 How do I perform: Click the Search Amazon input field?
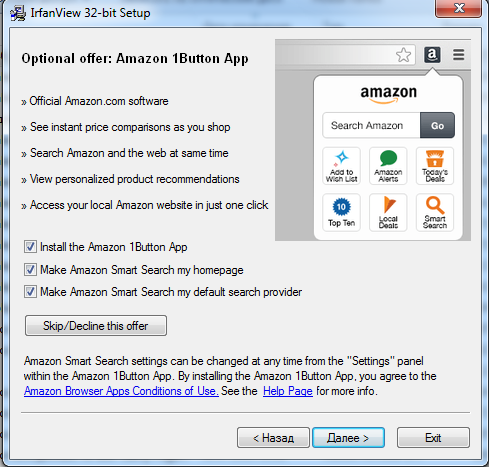pyautogui.click(x=371, y=125)
